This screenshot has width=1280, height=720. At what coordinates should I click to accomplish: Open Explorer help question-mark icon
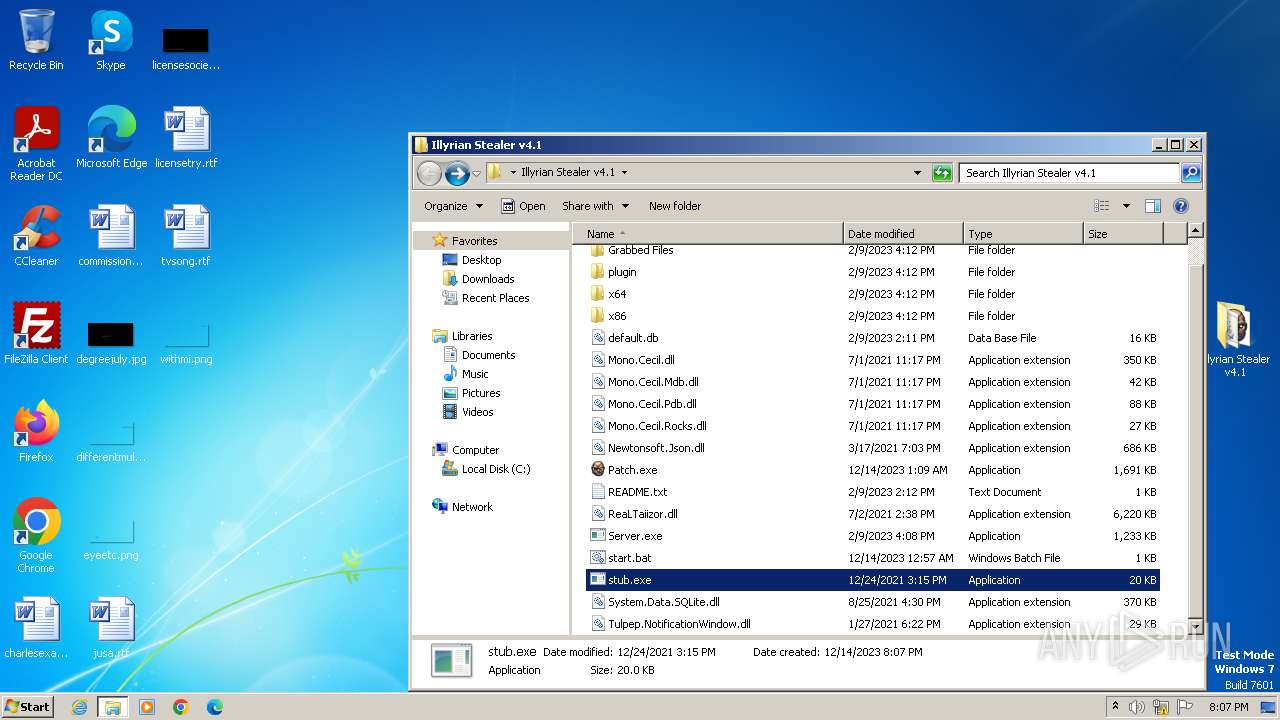[1180, 206]
